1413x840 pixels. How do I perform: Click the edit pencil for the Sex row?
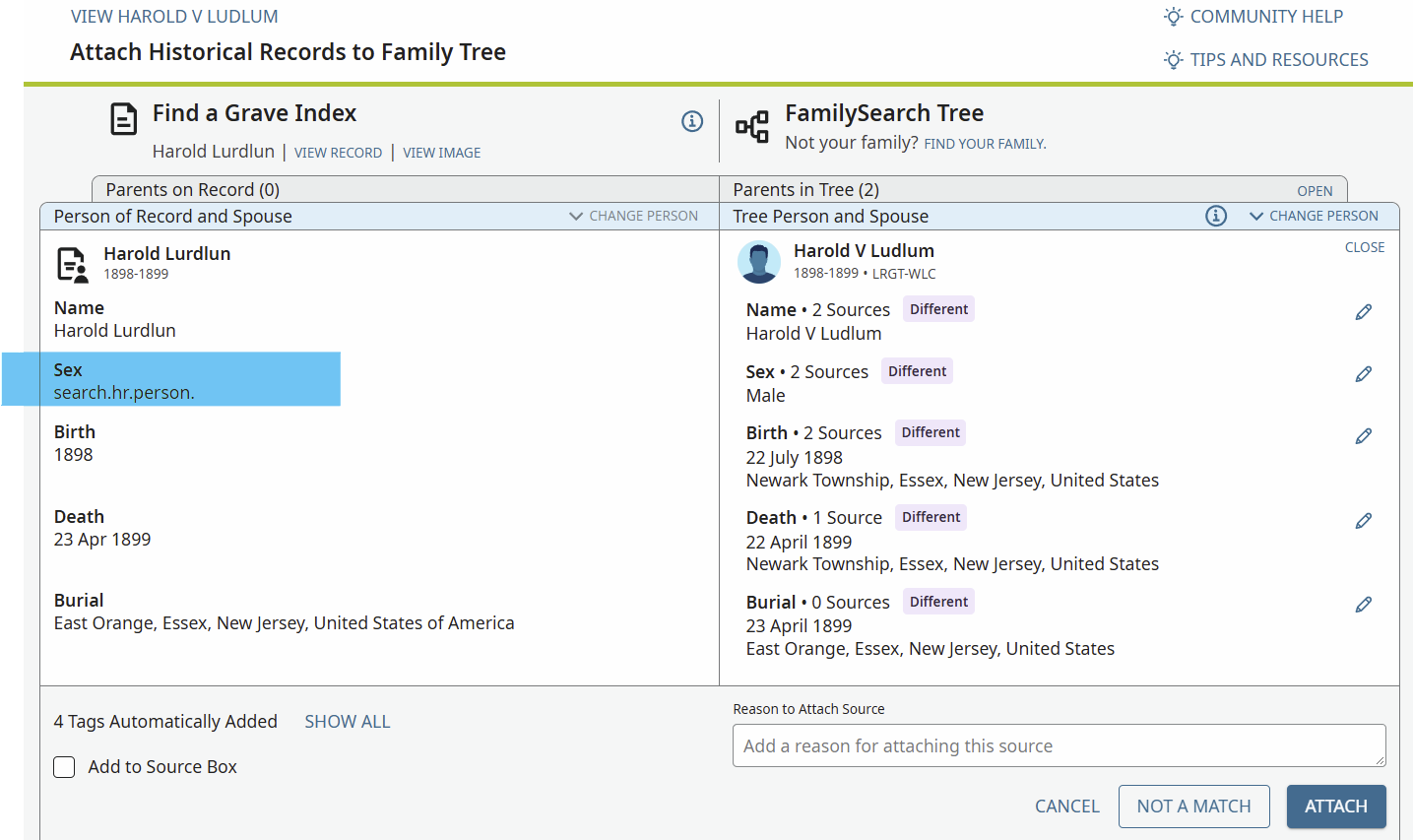pos(1363,374)
